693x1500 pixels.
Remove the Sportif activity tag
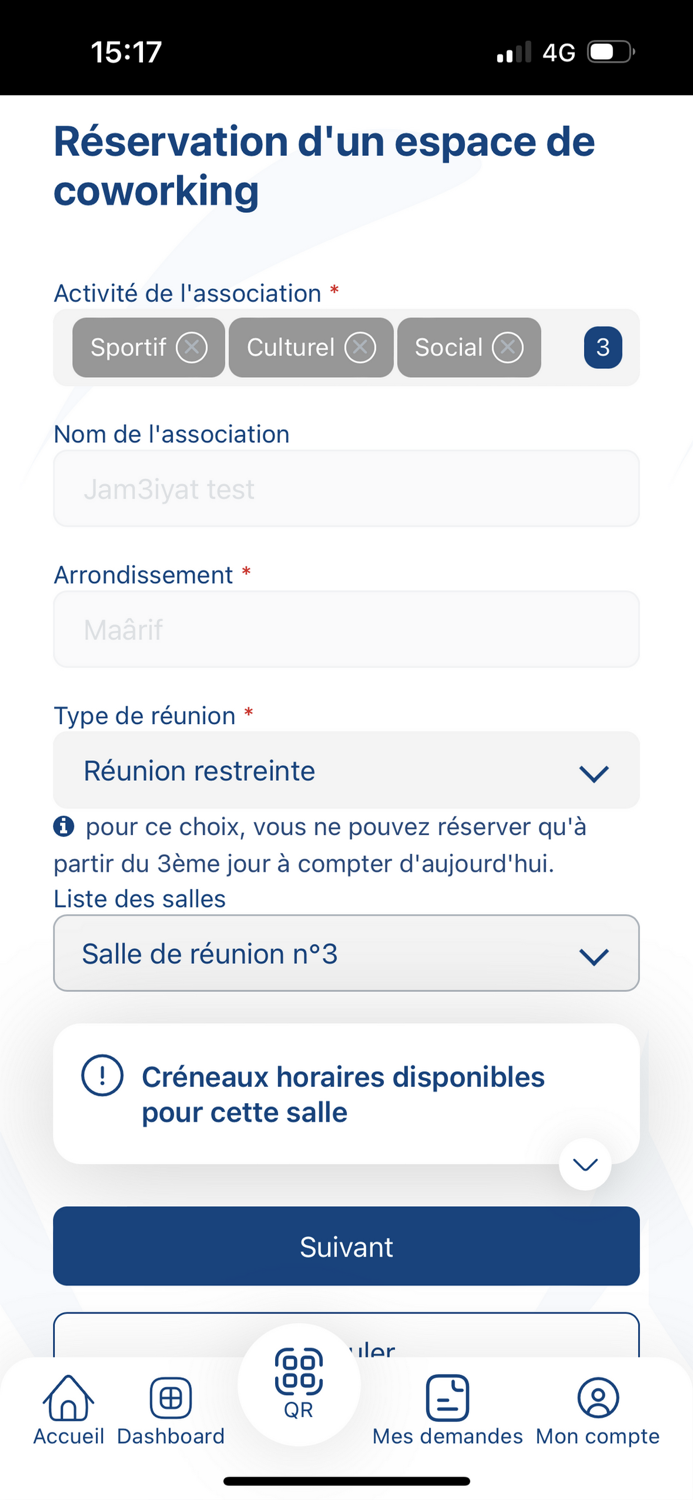[x=192, y=347]
